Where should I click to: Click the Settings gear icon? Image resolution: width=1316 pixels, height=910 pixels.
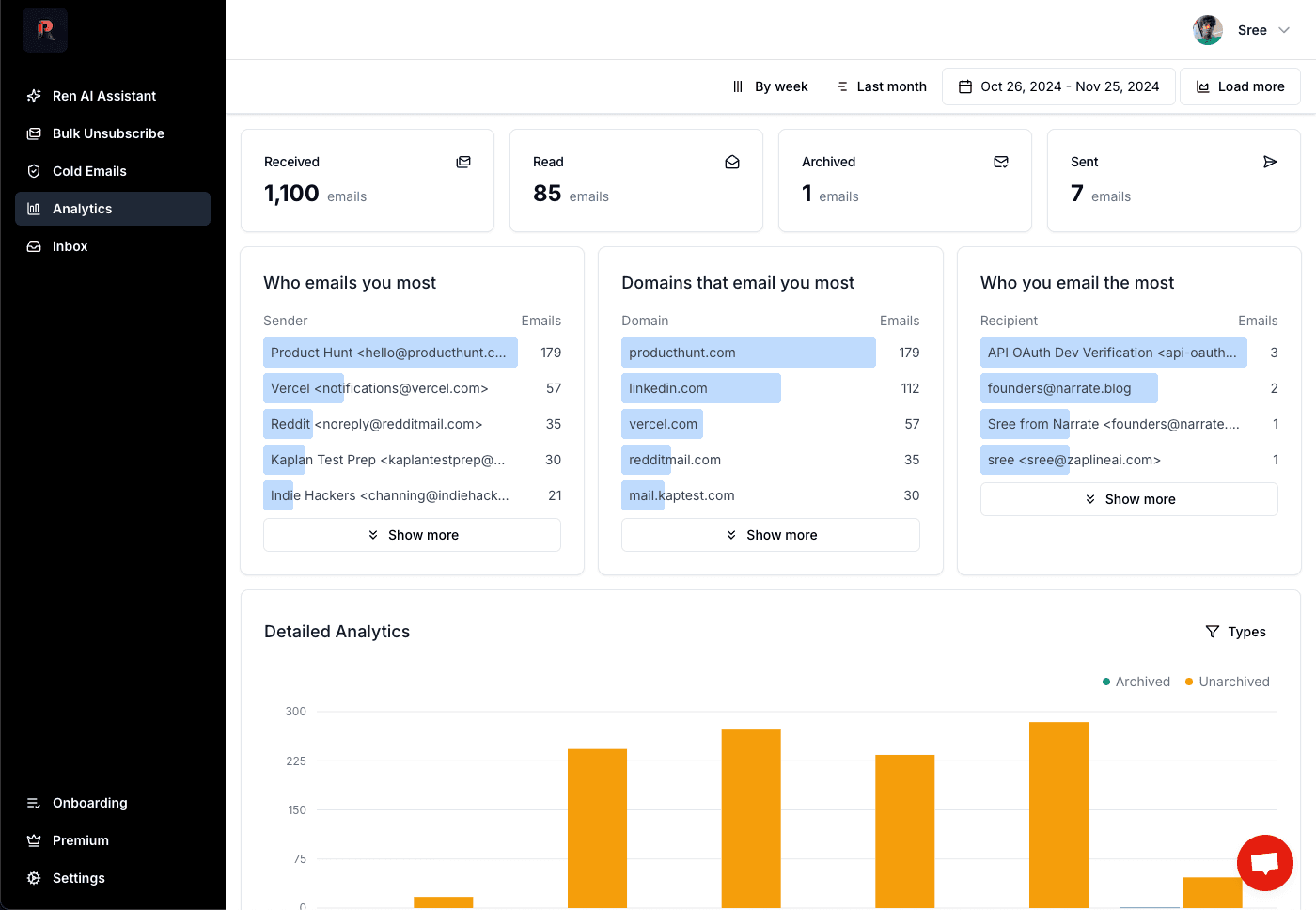point(34,878)
